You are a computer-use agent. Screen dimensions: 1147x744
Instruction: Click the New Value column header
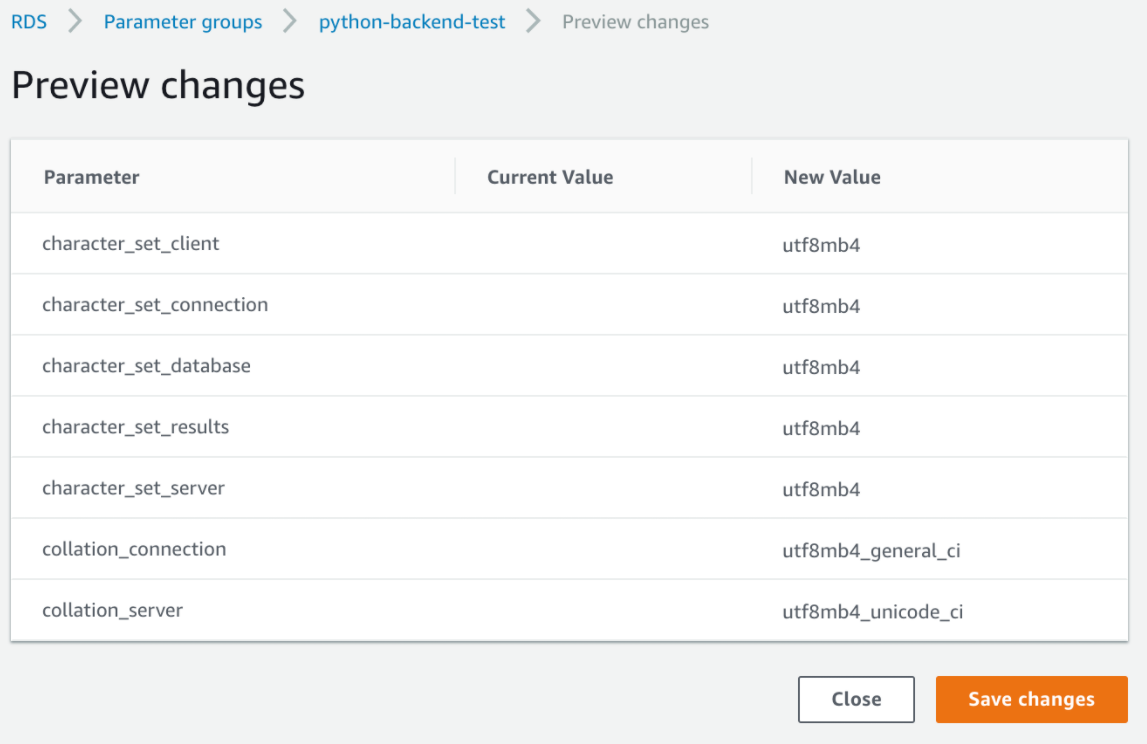tap(832, 177)
